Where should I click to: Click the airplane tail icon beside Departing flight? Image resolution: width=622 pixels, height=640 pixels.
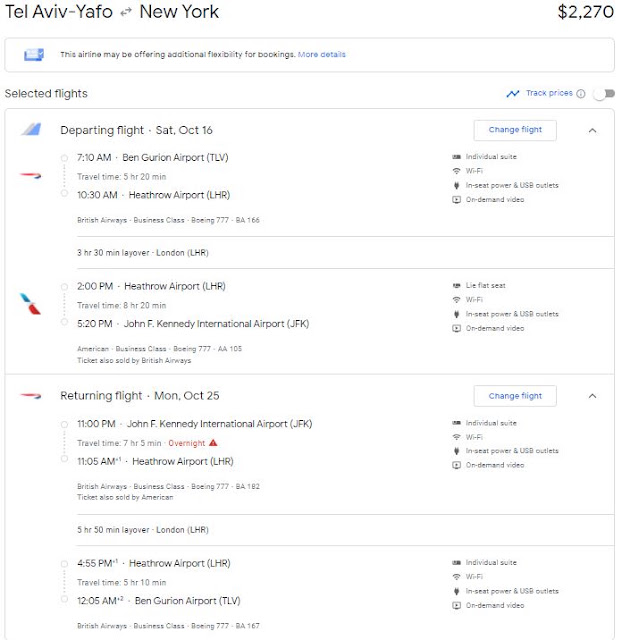click(32, 129)
